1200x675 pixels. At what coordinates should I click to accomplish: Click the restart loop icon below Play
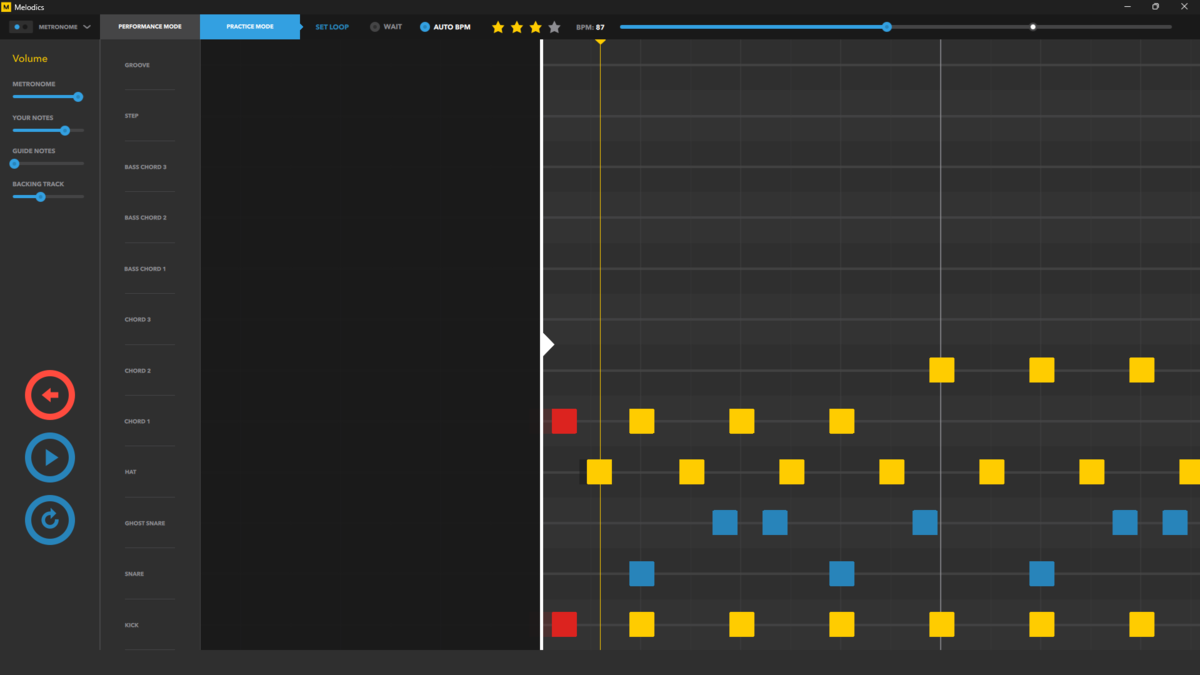pyautogui.click(x=49, y=519)
